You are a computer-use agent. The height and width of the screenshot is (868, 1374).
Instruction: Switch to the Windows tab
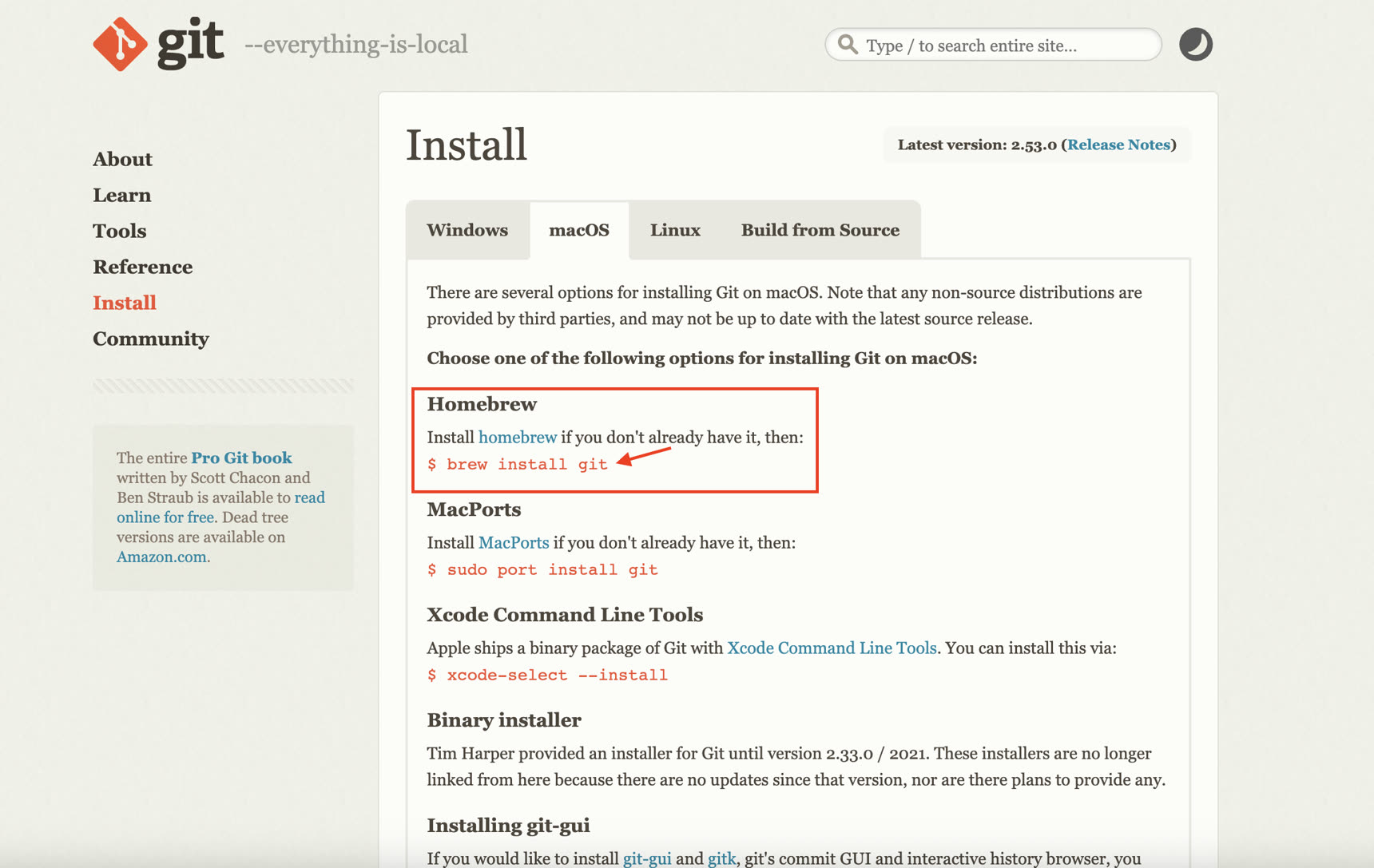pos(467,230)
